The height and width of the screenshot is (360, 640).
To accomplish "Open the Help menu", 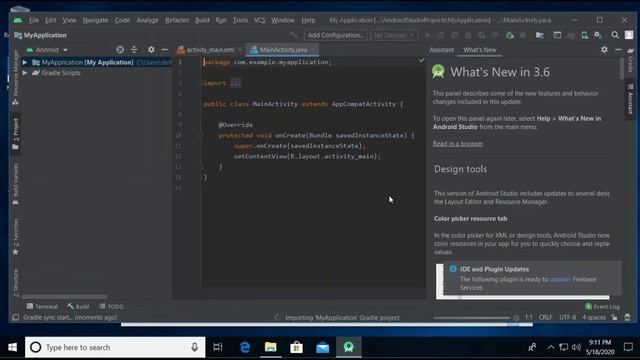I will pyautogui.click(x=308, y=20).
